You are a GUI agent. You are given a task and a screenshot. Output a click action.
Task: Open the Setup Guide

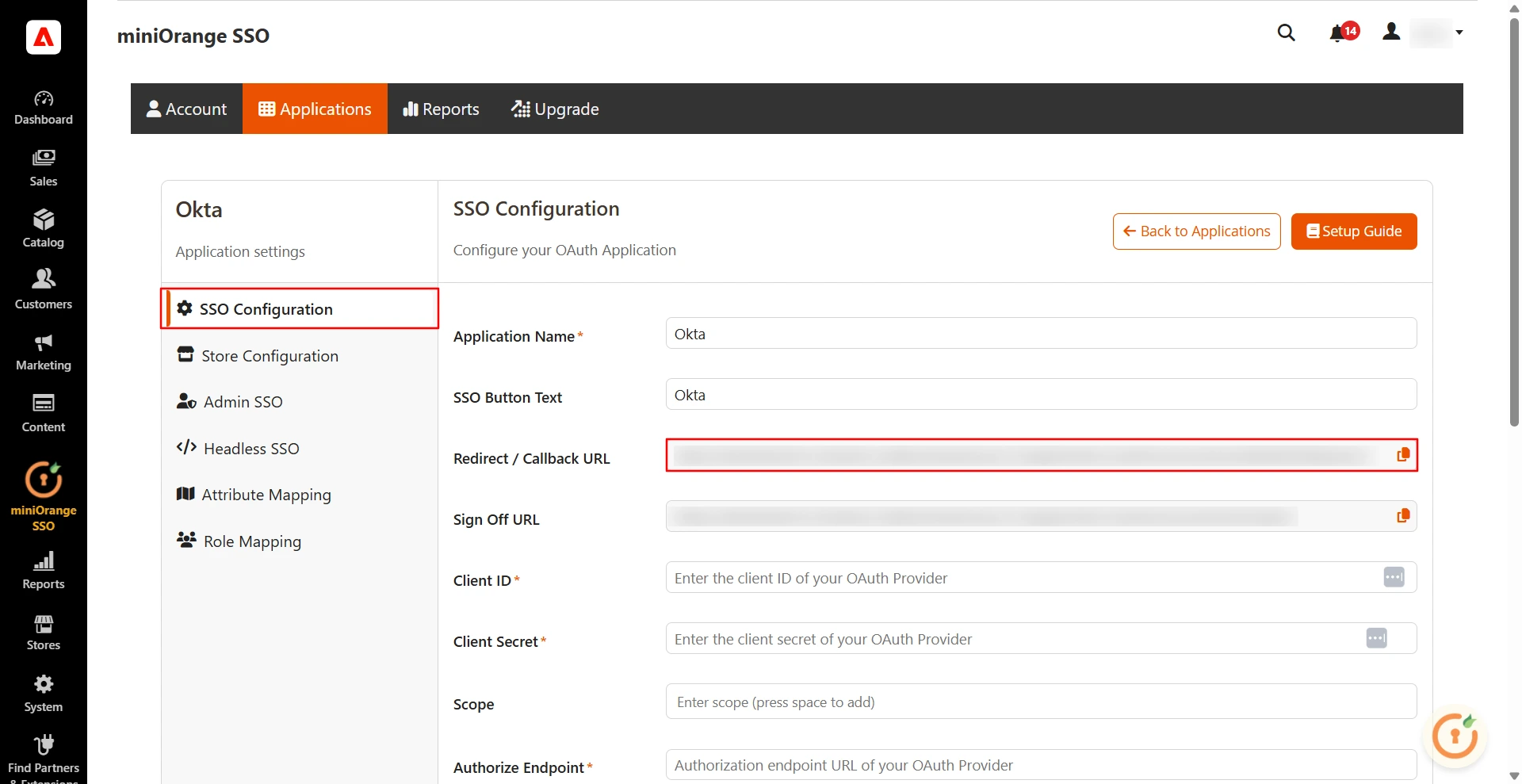[1354, 231]
